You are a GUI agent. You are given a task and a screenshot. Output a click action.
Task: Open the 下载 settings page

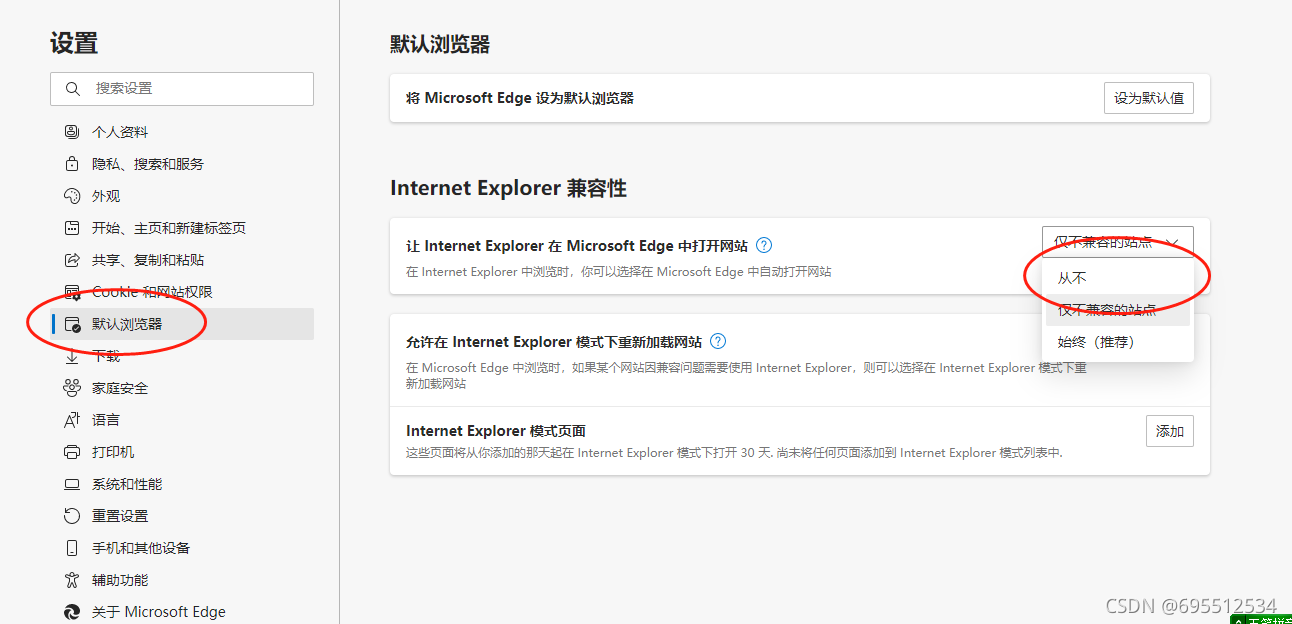tap(182, 356)
